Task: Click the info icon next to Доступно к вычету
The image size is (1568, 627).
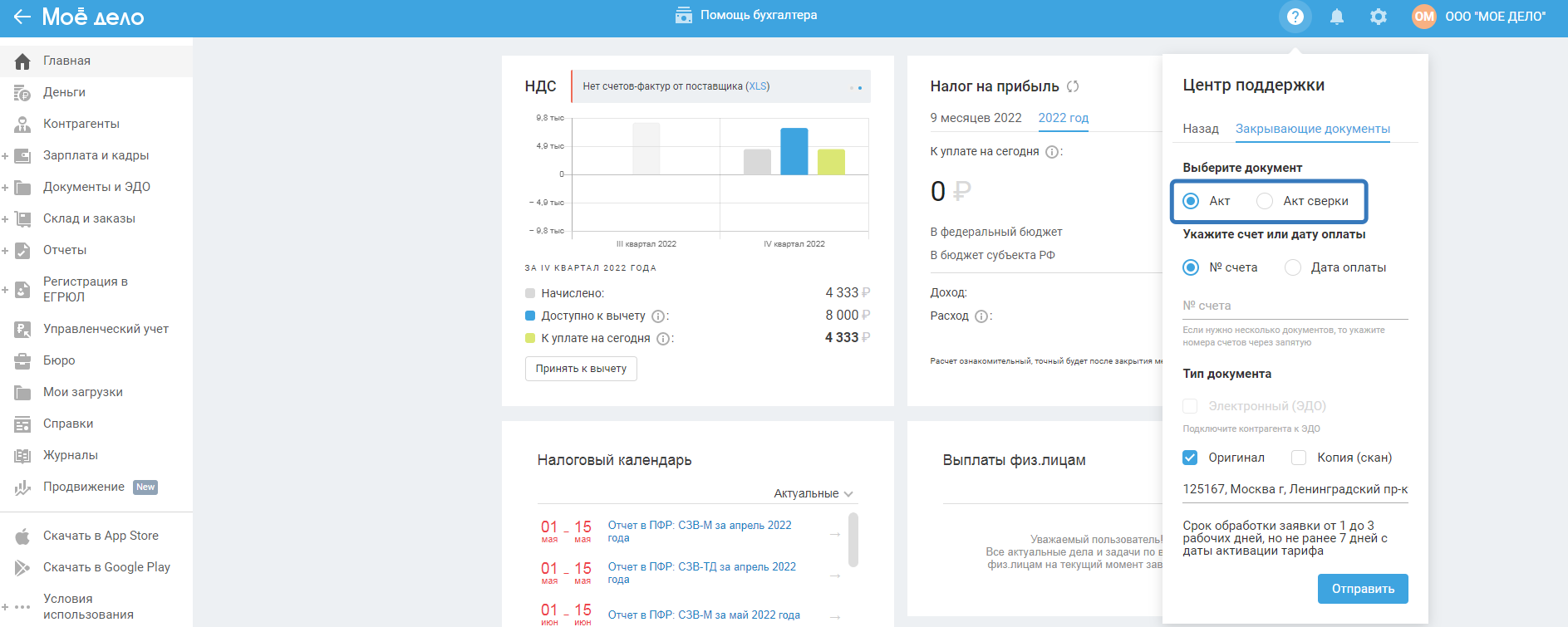Action: coord(658,316)
